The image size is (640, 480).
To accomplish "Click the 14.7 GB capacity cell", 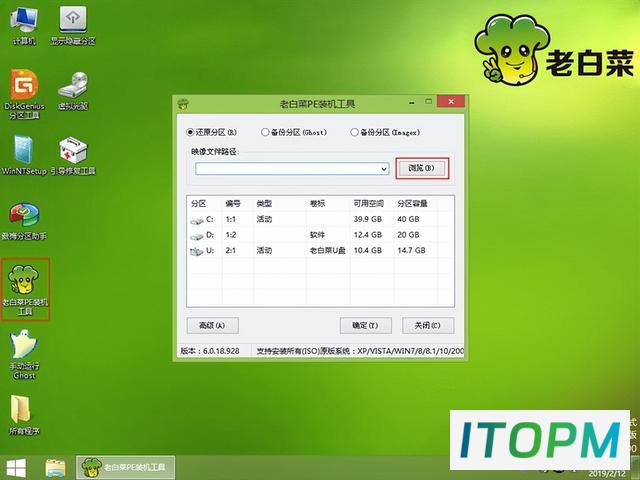I will (411, 250).
